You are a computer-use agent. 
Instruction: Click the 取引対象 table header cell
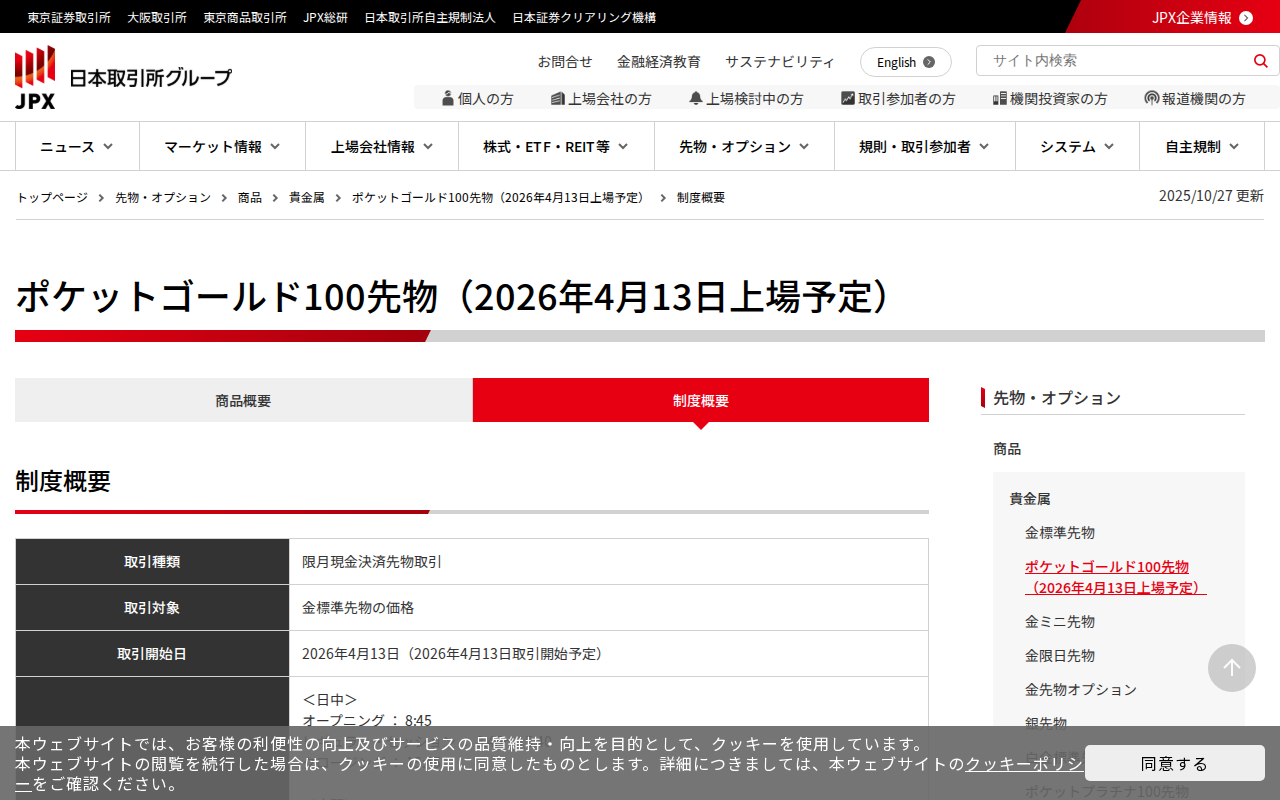[x=152, y=608]
